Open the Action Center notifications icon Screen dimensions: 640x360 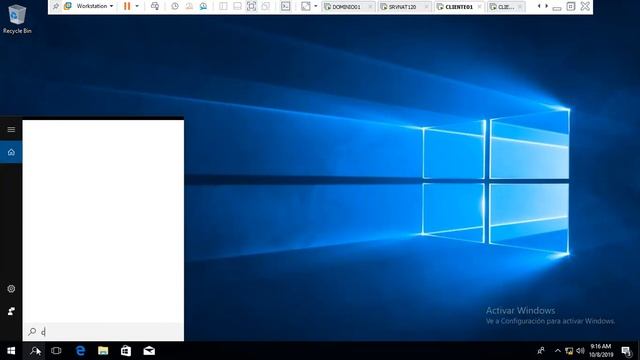(626, 351)
